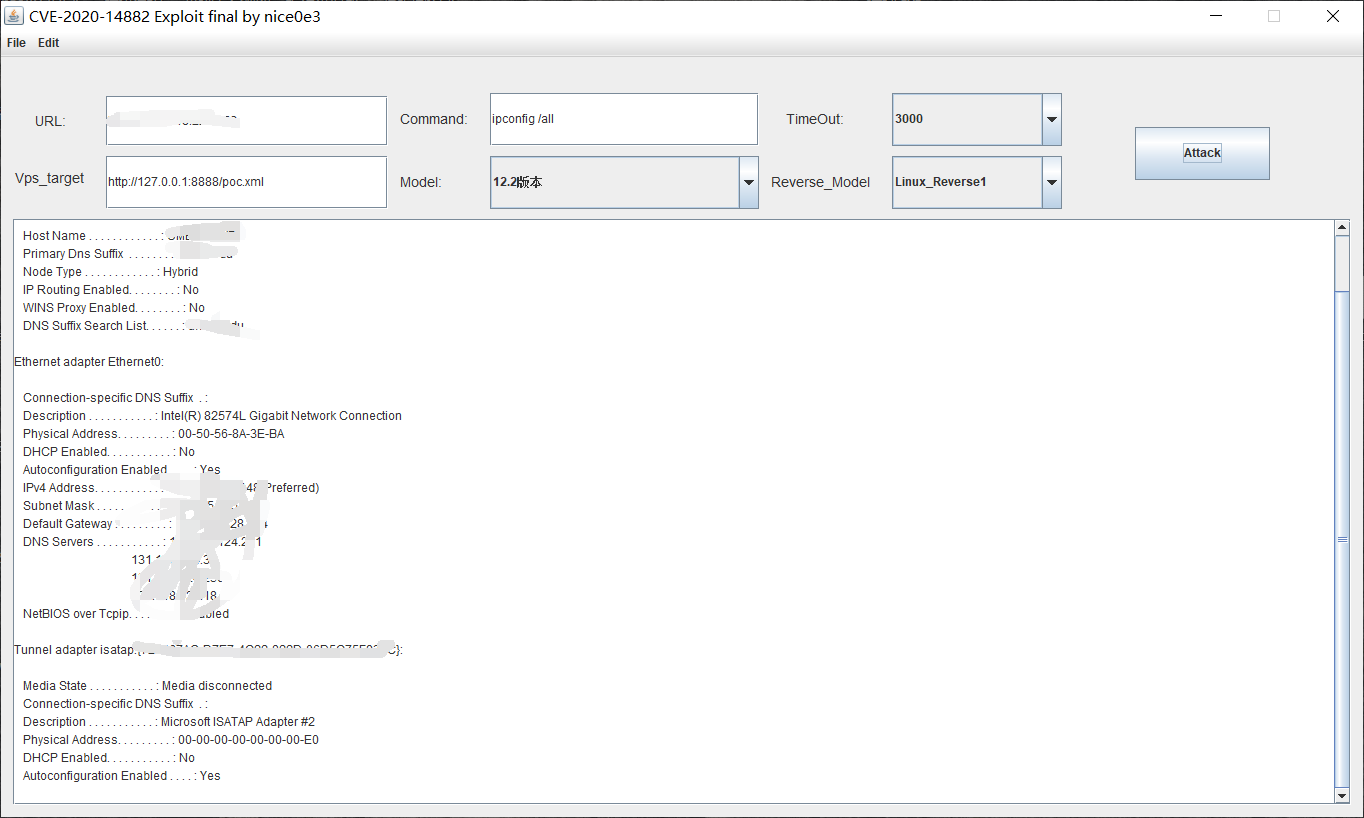This screenshot has height=818, width=1364.
Task: Close the CVE-2020-14882 Exploit window
Action: pyautogui.click(x=1333, y=16)
